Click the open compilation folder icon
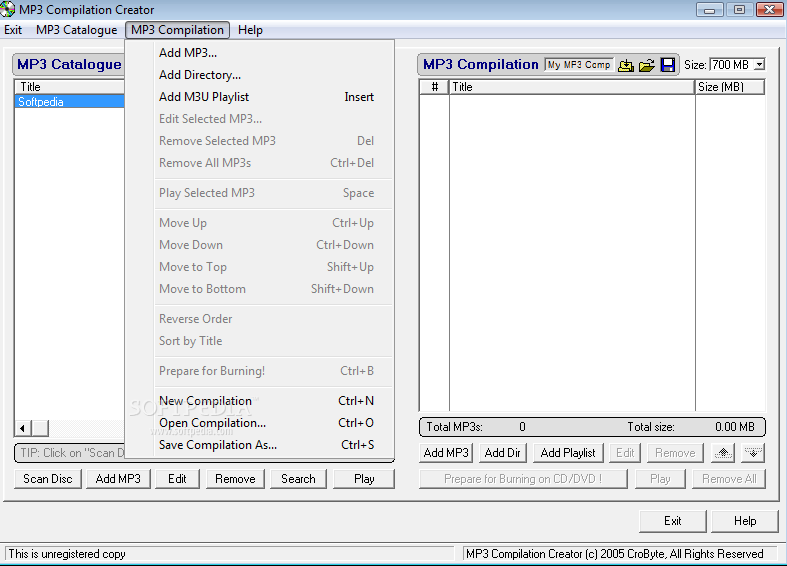 [646, 65]
